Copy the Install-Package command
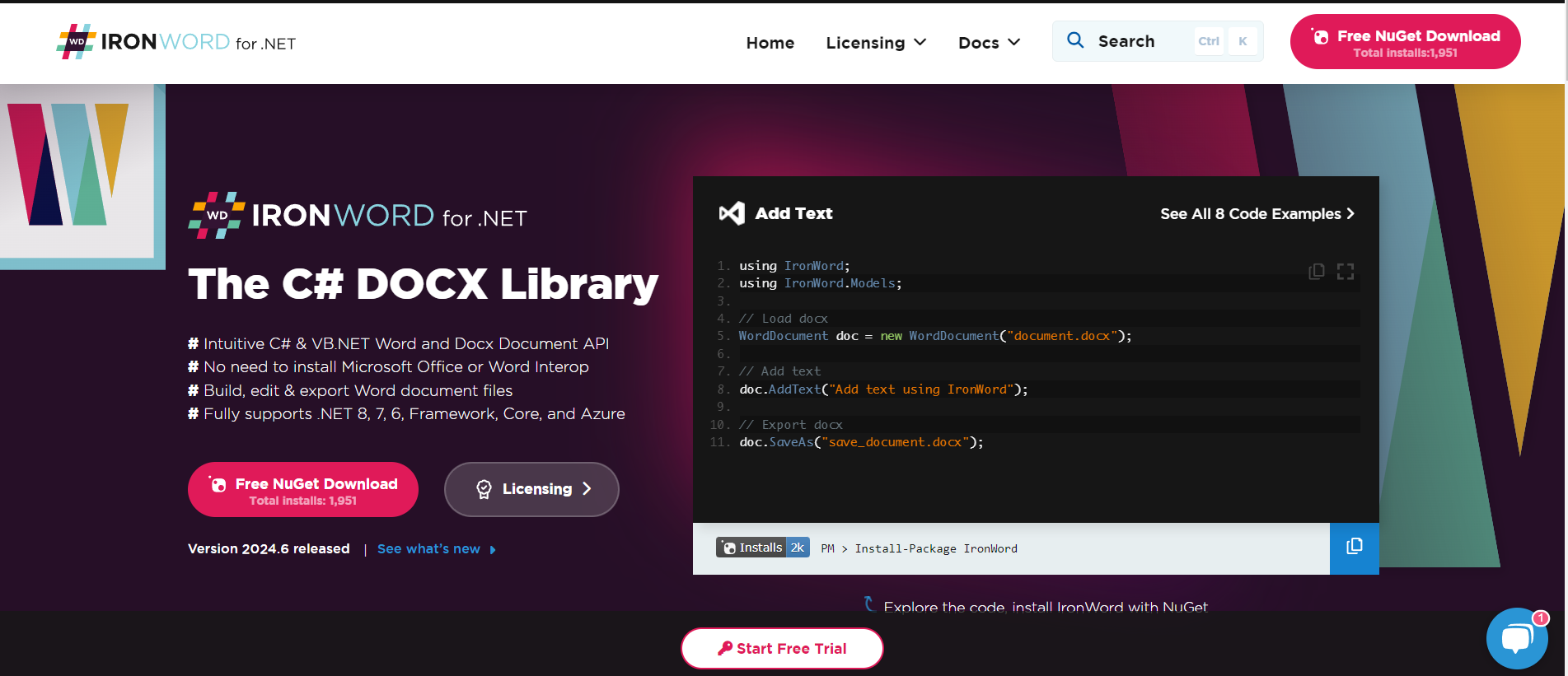 pyautogui.click(x=1354, y=548)
